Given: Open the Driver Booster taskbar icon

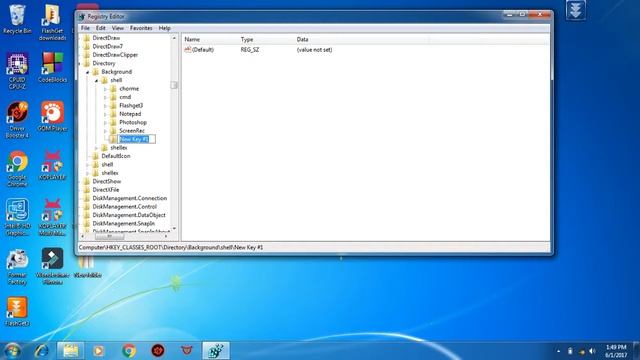Looking at the screenshot, I should point(158,351).
